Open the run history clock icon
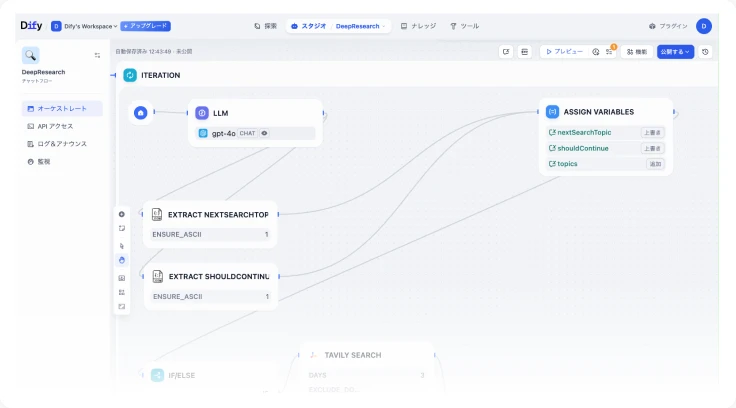 point(596,52)
